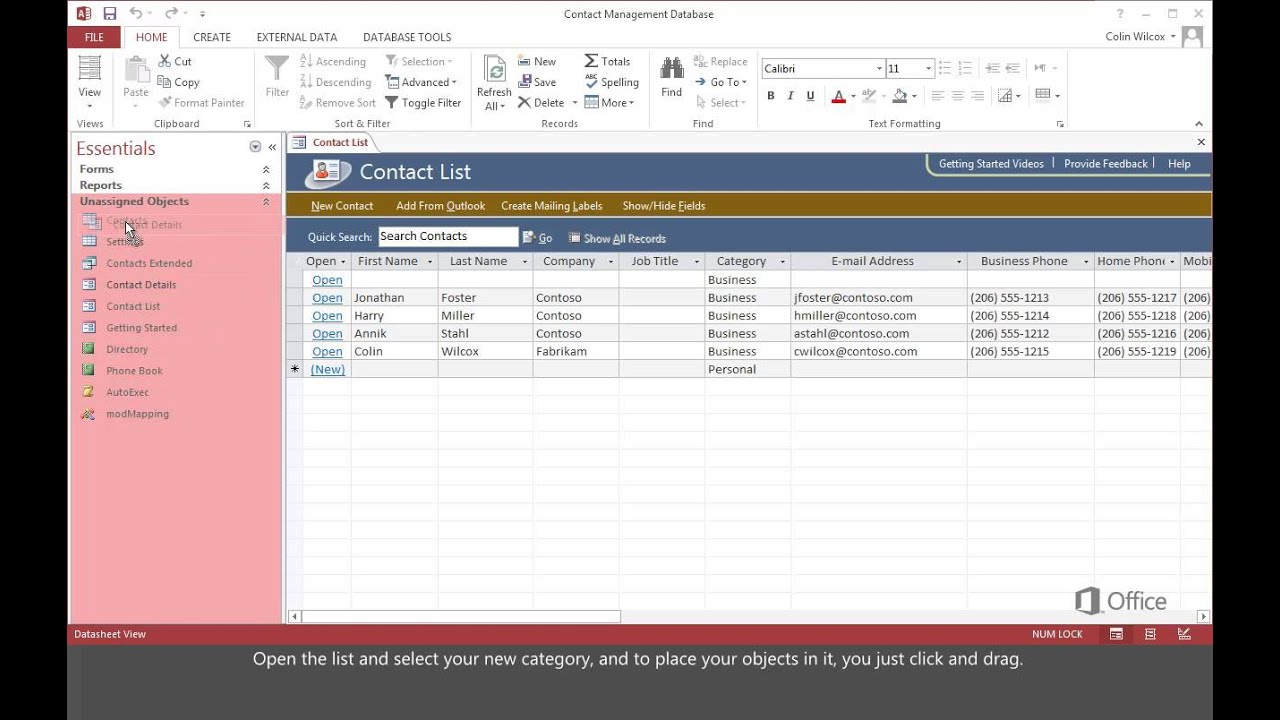
Task: Click Save record in Records group
Action: [537, 82]
